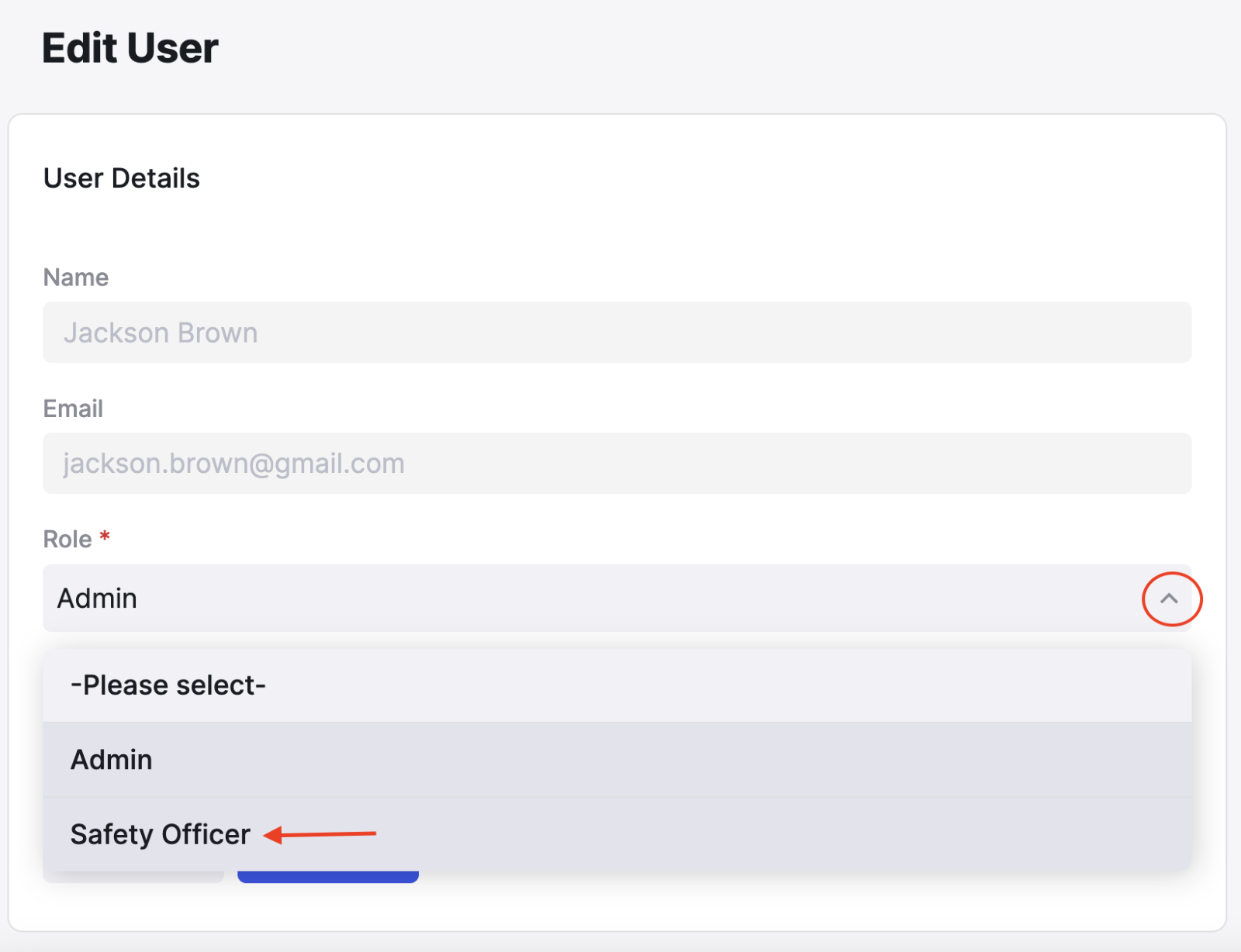The width and height of the screenshot is (1241, 952).
Task: Click the Email field jackson.brown@gmail.com
Action: [x=617, y=463]
